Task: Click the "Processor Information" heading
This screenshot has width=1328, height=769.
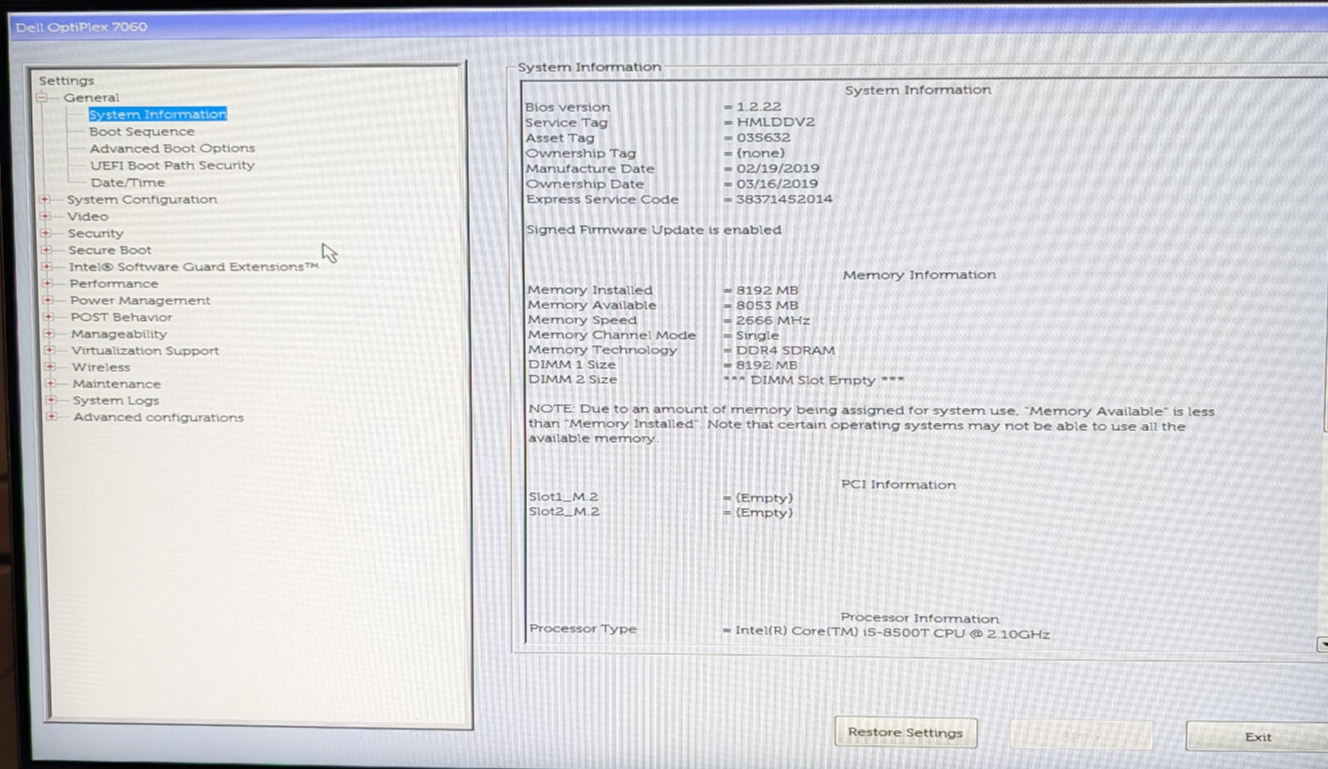Action: [919, 619]
